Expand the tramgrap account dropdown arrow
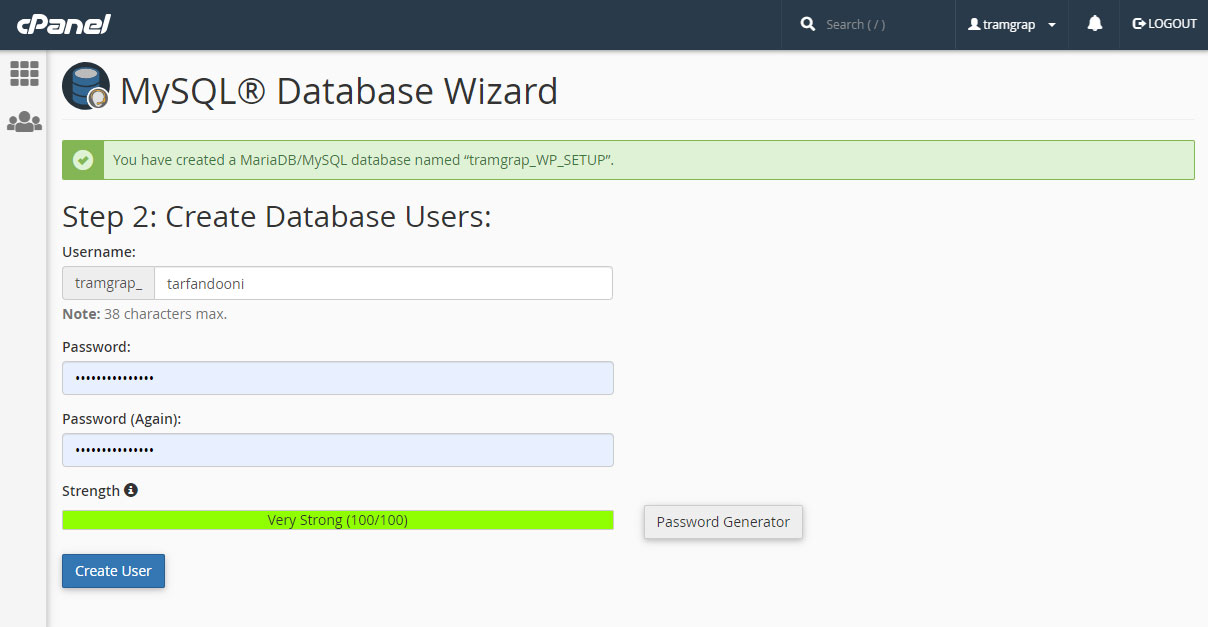The width and height of the screenshot is (1208, 627). pyautogui.click(x=1052, y=25)
